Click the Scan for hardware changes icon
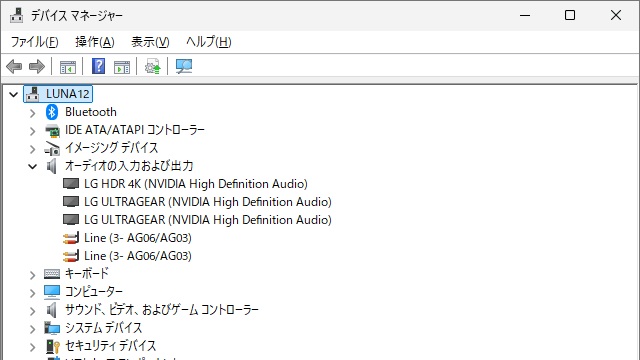This screenshot has width=640, height=360. pos(184,66)
